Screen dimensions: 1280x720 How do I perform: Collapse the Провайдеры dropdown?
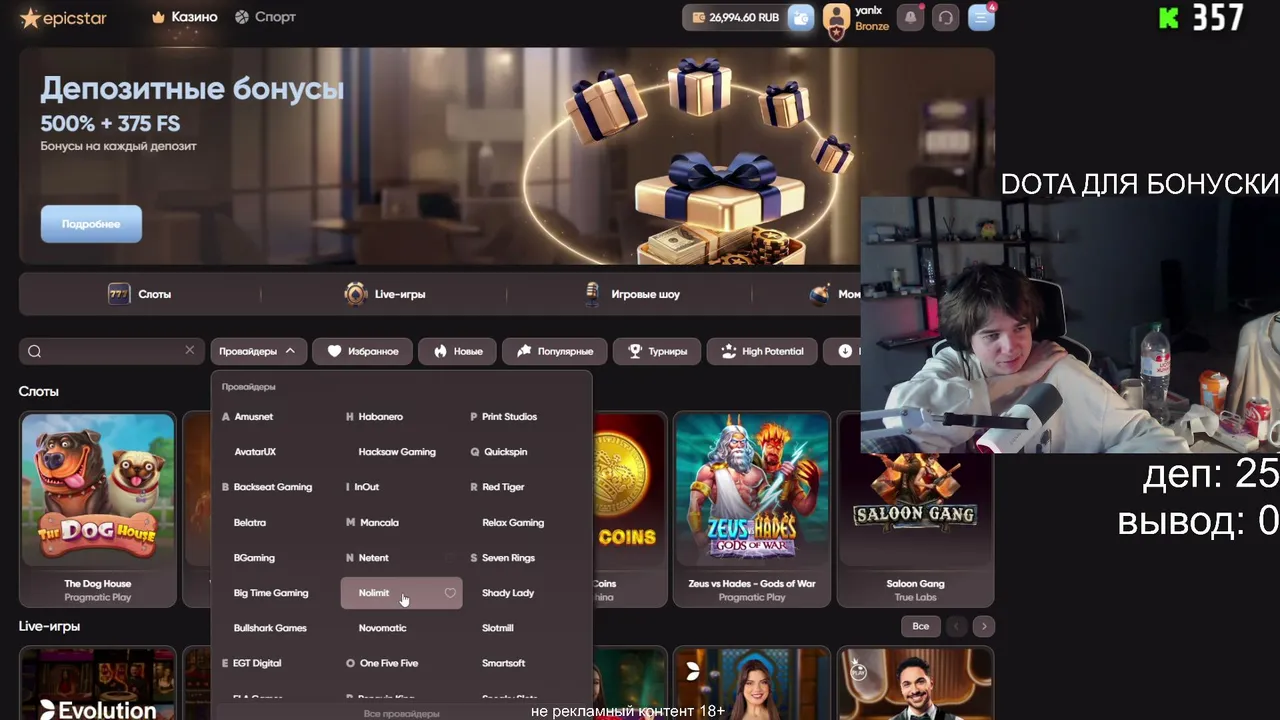pos(258,351)
